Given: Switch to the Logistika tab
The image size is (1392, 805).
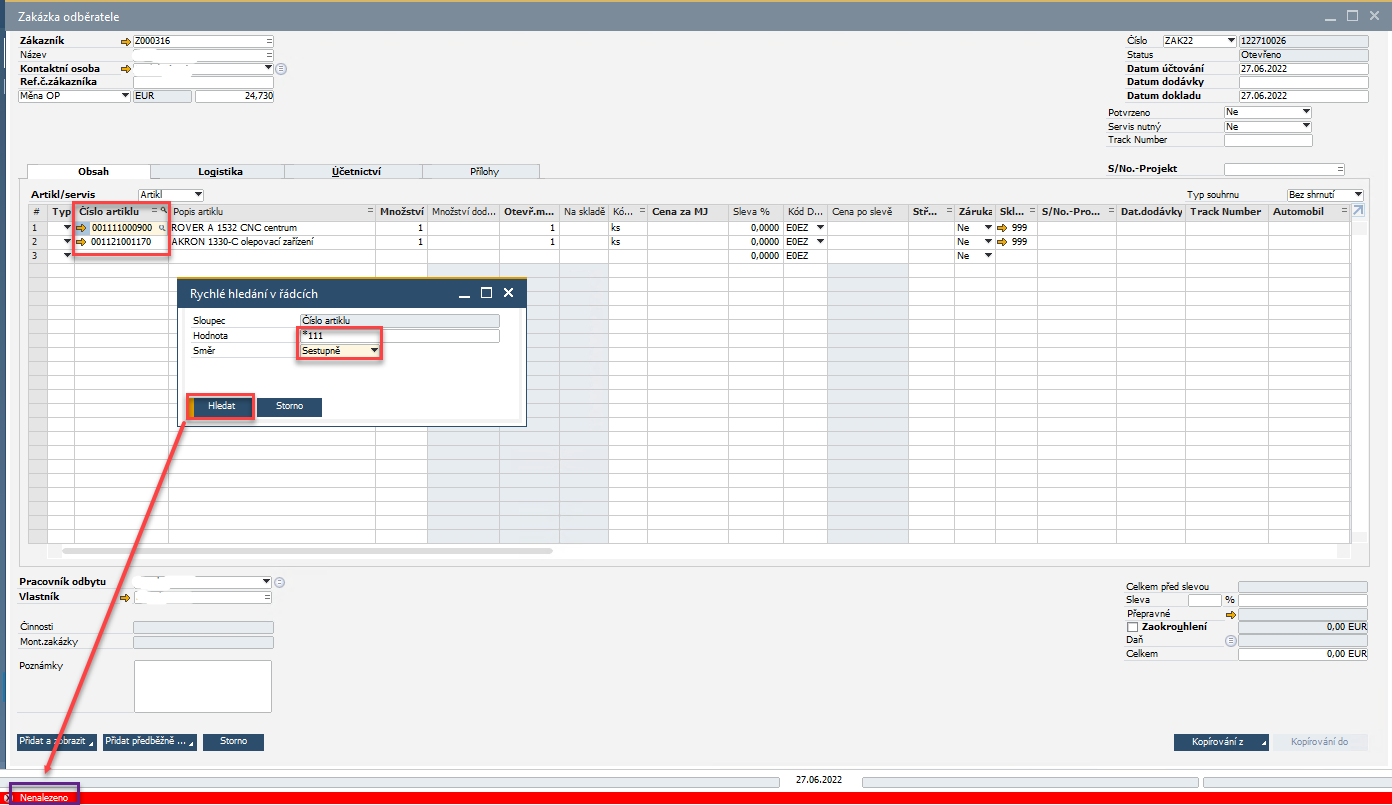Looking at the screenshot, I should click(220, 172).
